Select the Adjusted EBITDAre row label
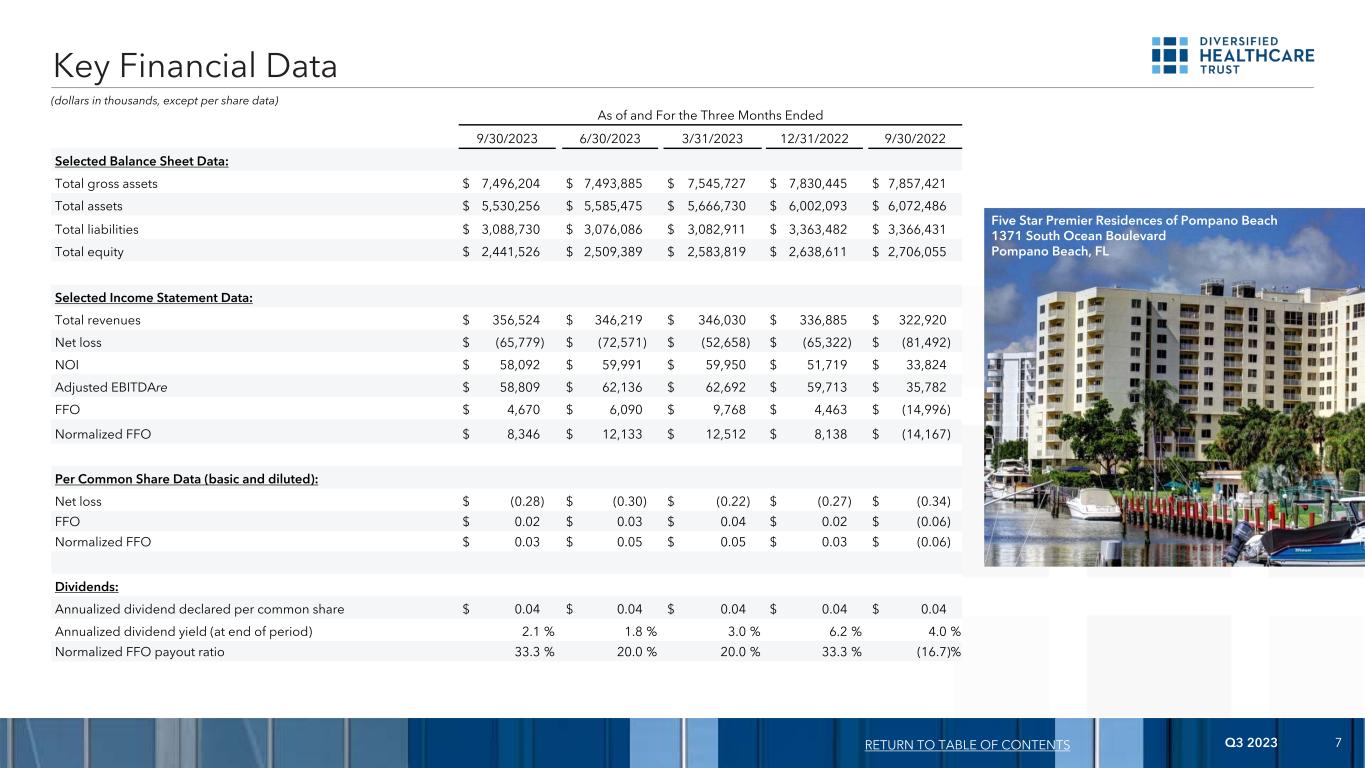 point(111,388)
